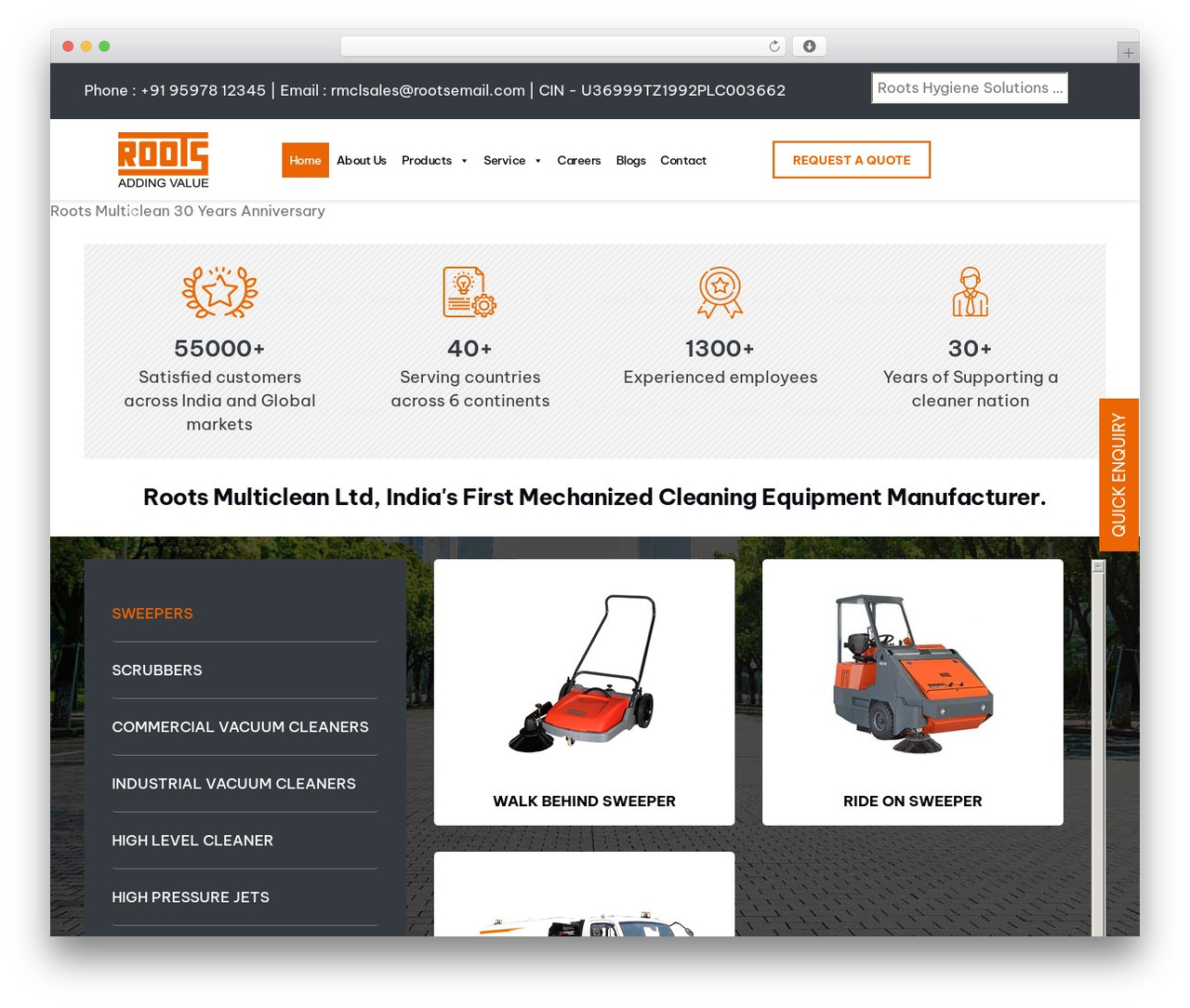Select the Scrubbers category
The image size is (1190, 1008).
click(157, 670)
